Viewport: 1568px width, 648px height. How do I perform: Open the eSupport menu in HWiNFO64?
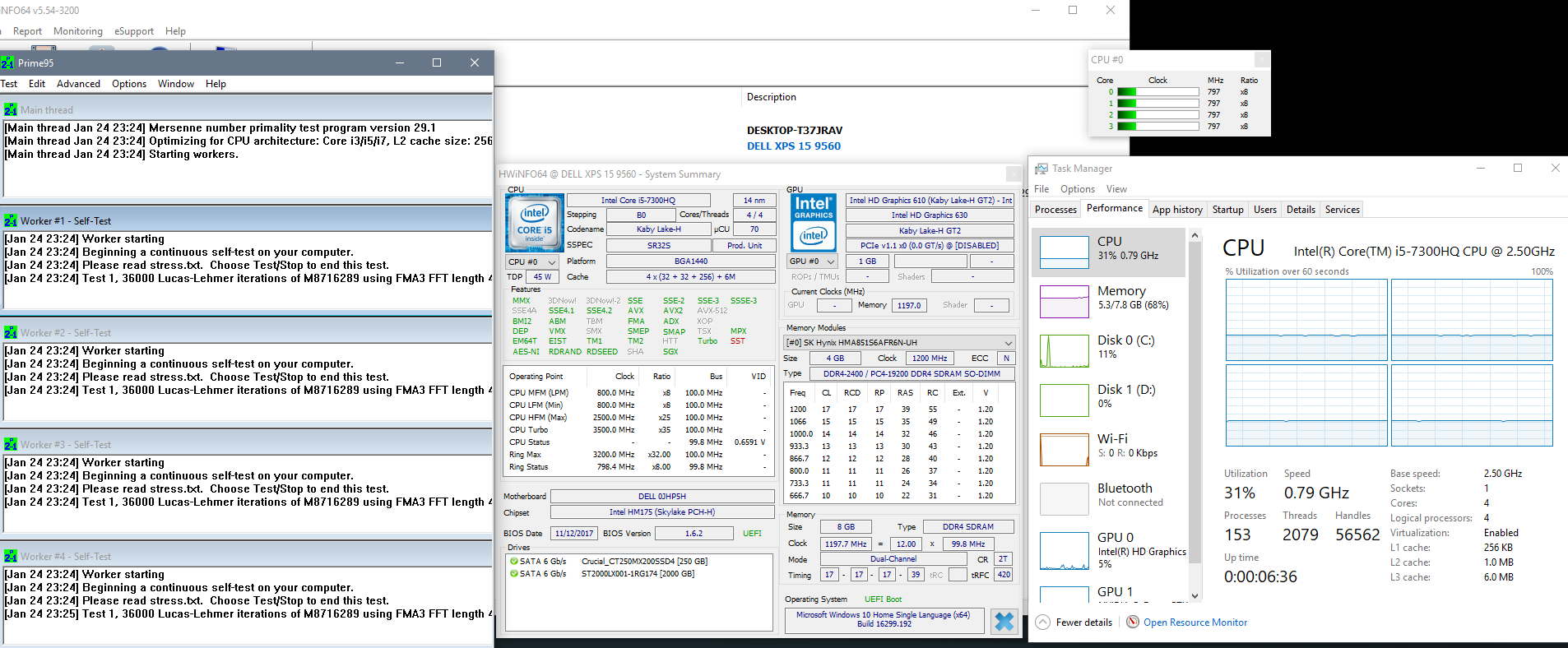pos(134,31)
